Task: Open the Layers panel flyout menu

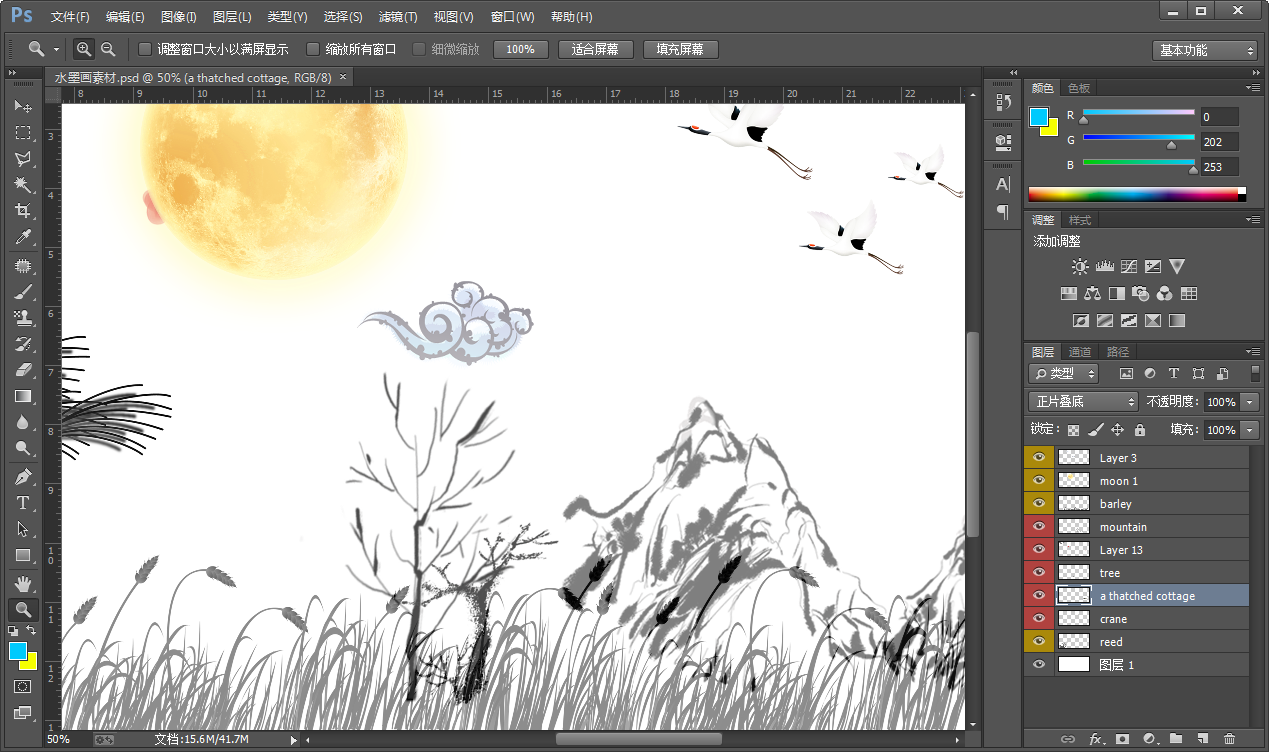Action: click(1253, 352)
